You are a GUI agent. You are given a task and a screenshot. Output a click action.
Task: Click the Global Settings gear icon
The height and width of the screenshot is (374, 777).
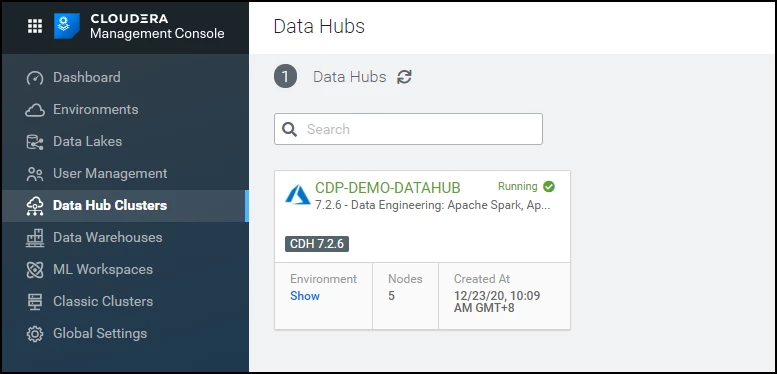35,333
